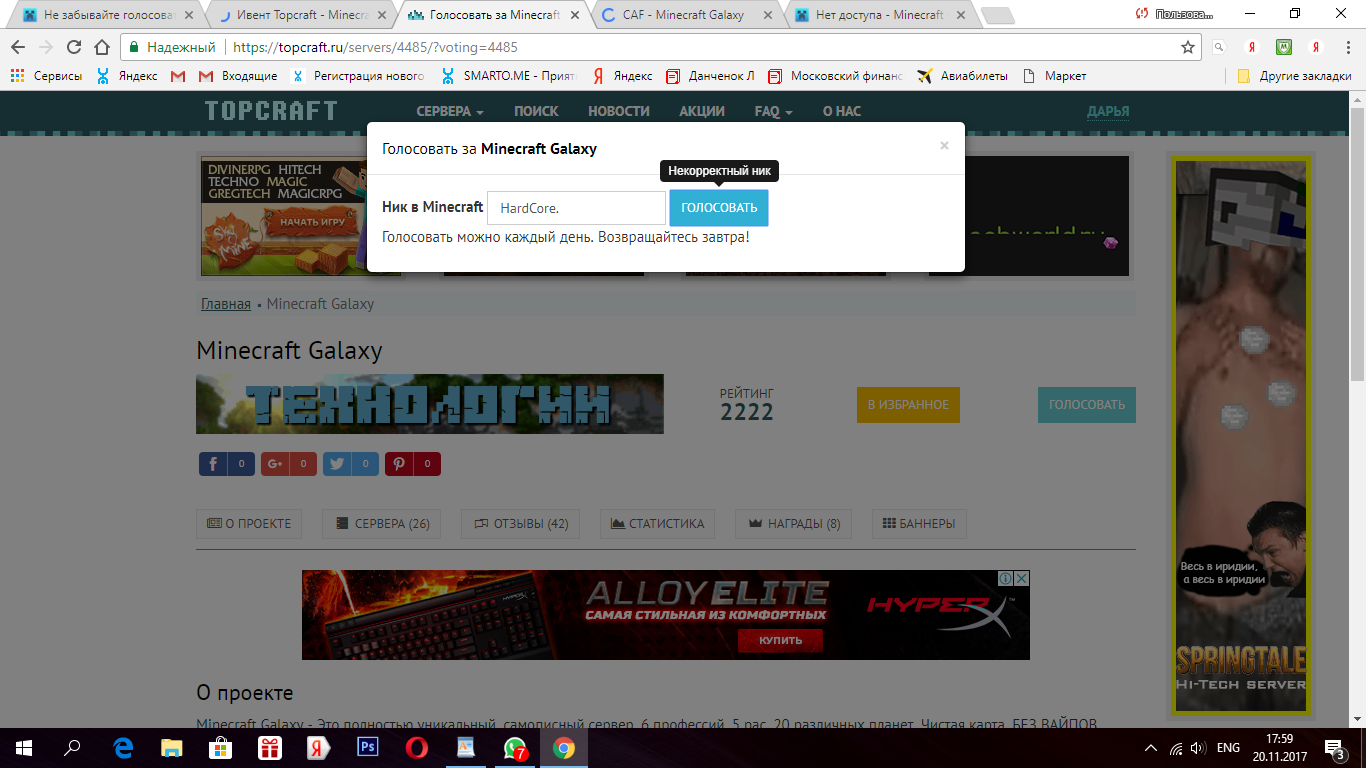Image resolution: width=1366 pixels, height=768 pixels.
Task: Click the ГОЛОСОВАТЬ button beside В ИЗБРАННОЕ
Action: 1087,405
